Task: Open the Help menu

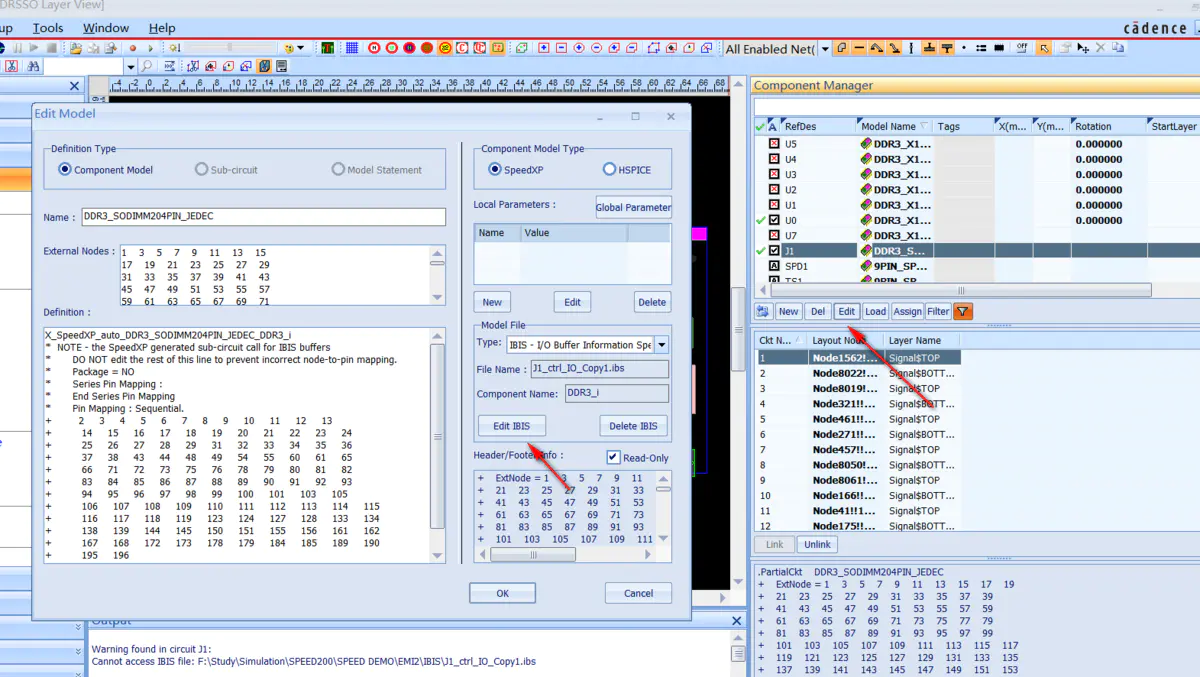Action: click(162, 28)
